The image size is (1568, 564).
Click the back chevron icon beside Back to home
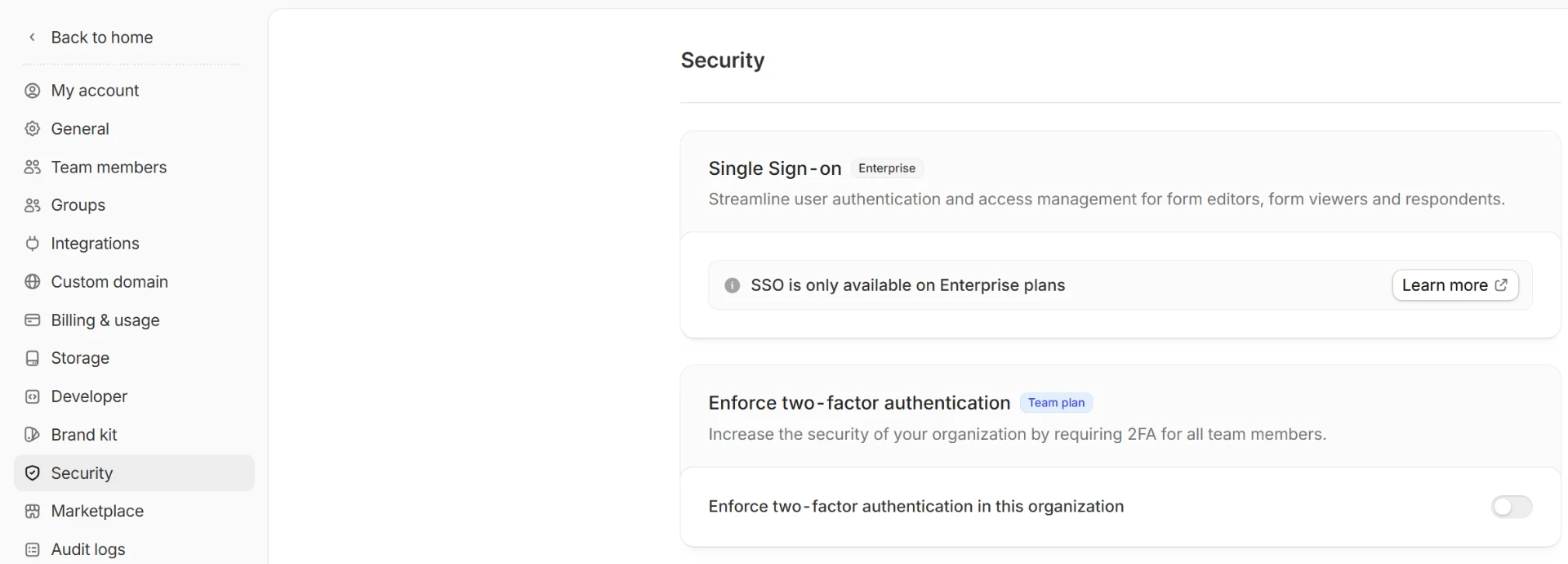point(32,38)
